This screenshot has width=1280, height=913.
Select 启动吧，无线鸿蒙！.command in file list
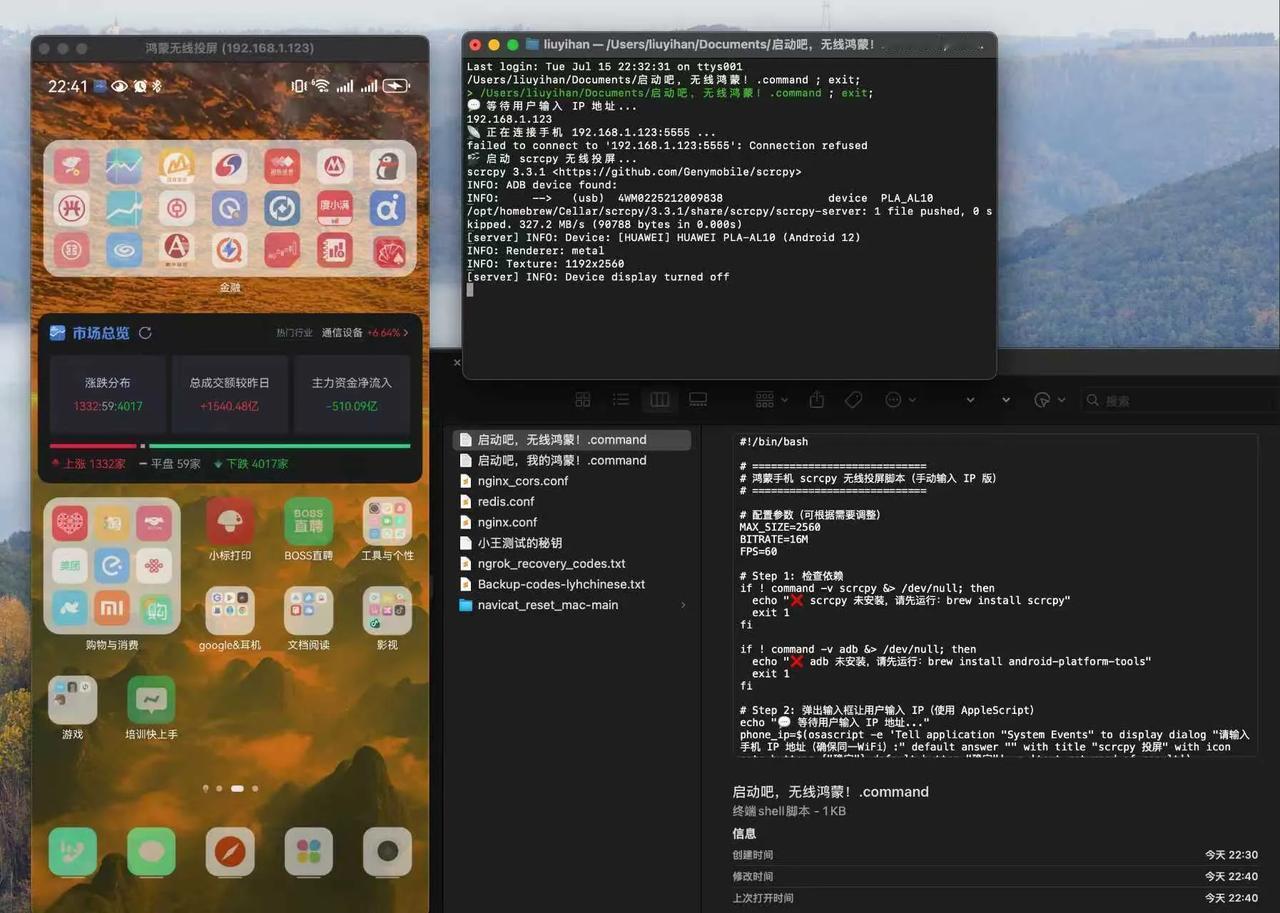tap(572, 440)
